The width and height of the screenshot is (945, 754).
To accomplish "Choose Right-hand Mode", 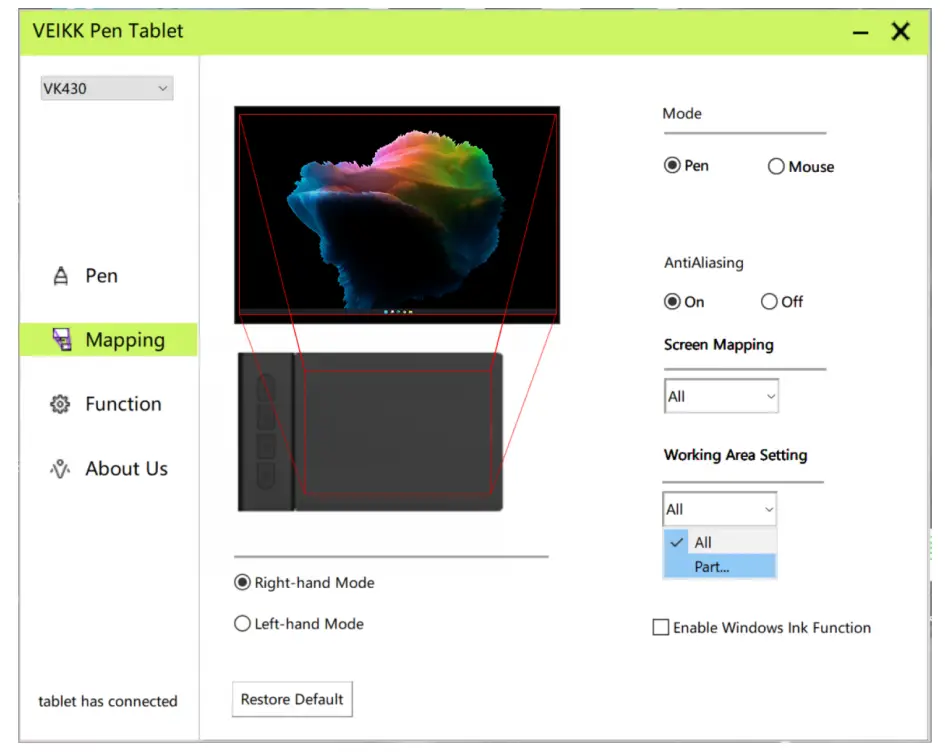I will (242, 582).
